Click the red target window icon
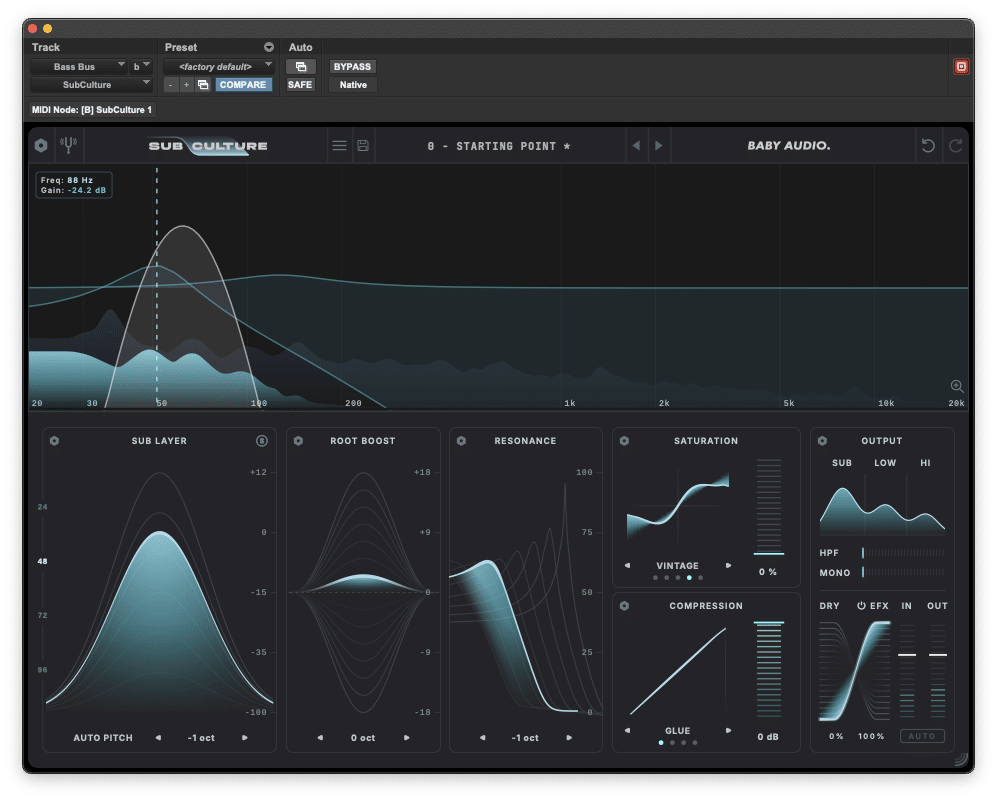The image size is (997, 800). (961, 66)
